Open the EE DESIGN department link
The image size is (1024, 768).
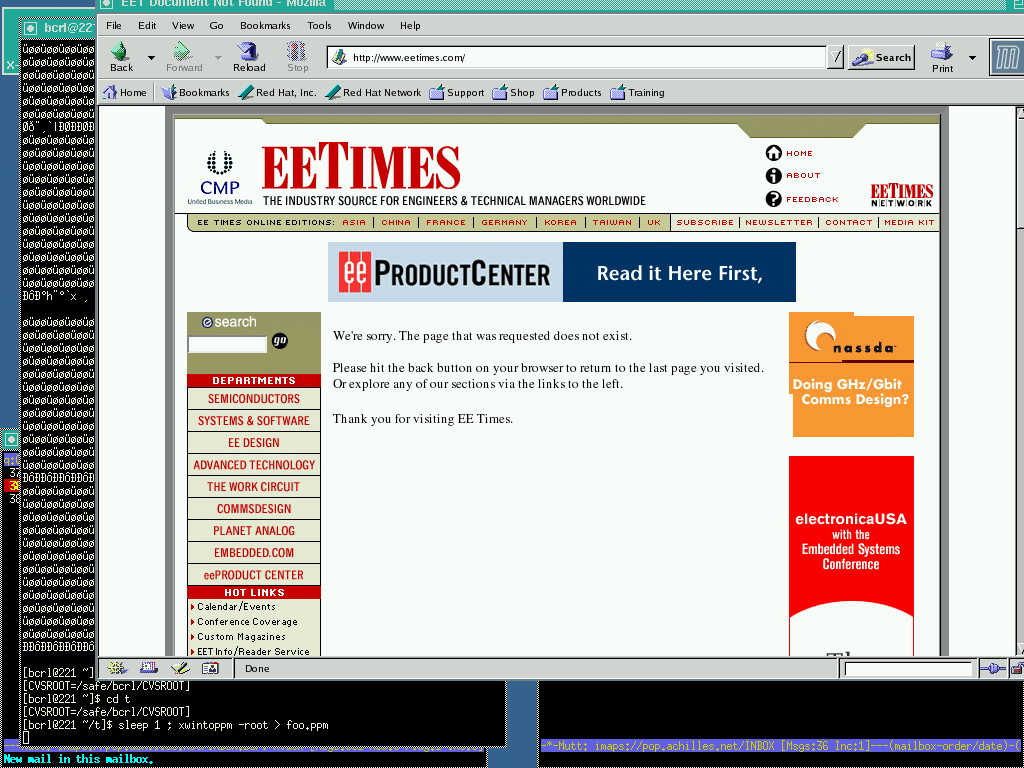tap(254, 443)
